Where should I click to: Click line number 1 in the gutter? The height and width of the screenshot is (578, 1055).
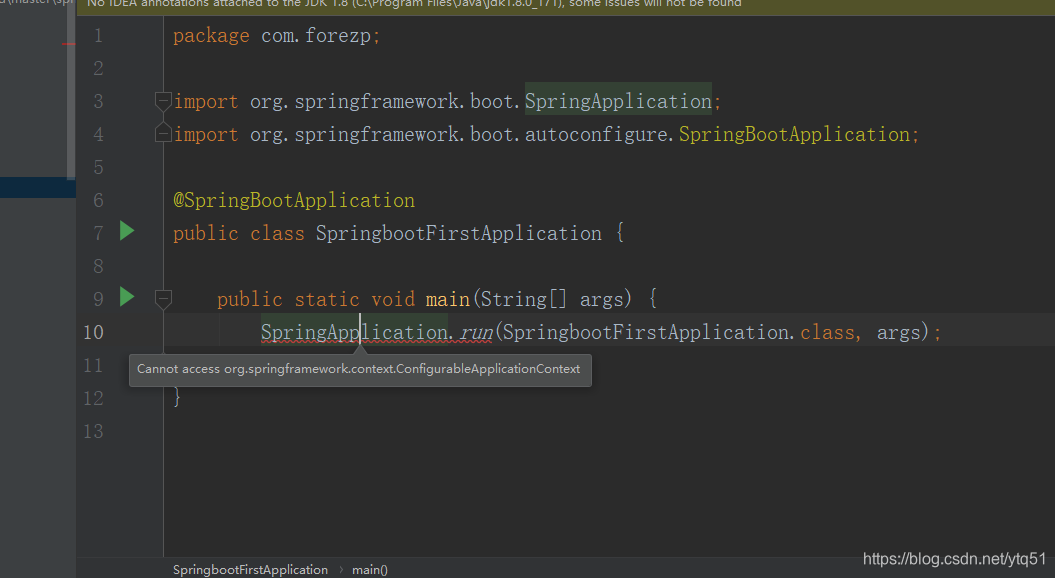click(x=97, y=35)
